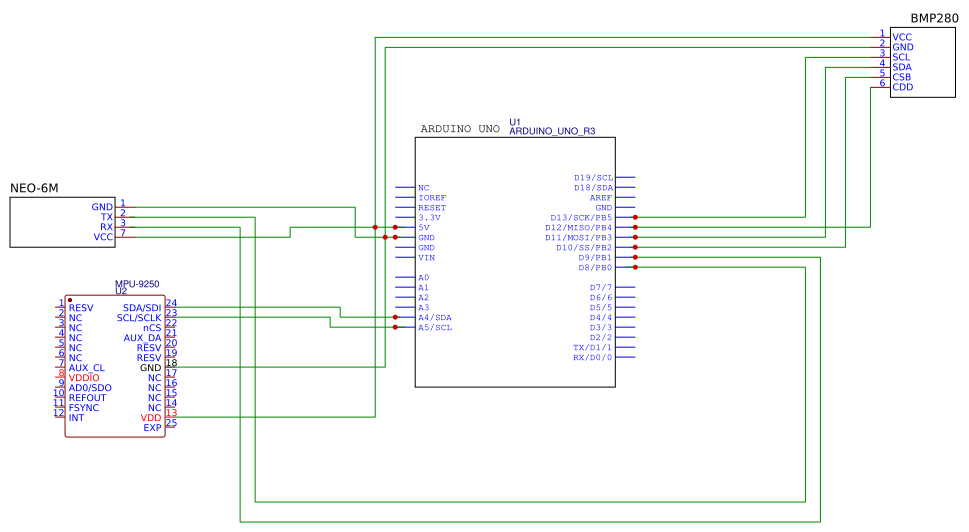This screenshot has width=969, height=532.
Task: Click the MPU-9250 SDA/SDI pin label
Action: coord(142,308)
